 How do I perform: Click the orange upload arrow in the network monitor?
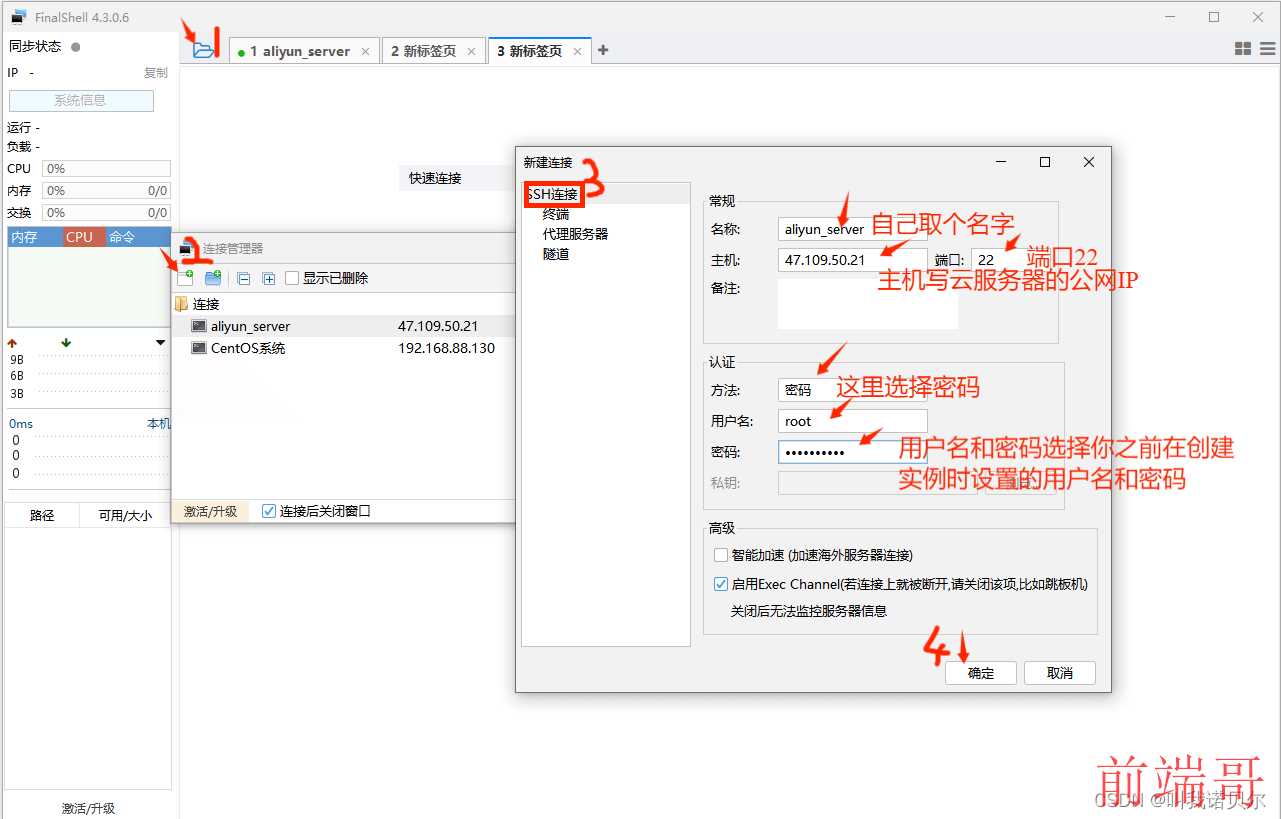(13, 342)
